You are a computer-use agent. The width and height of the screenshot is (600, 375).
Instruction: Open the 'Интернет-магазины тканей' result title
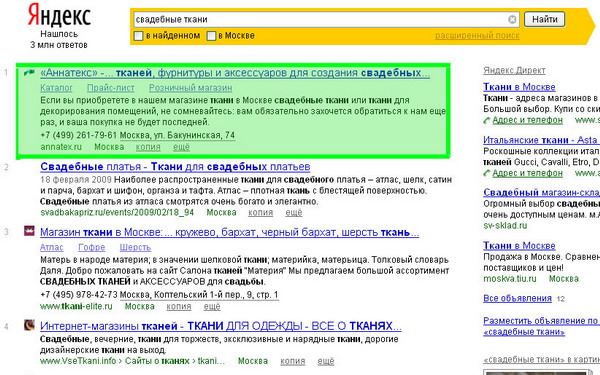point(221,326)
